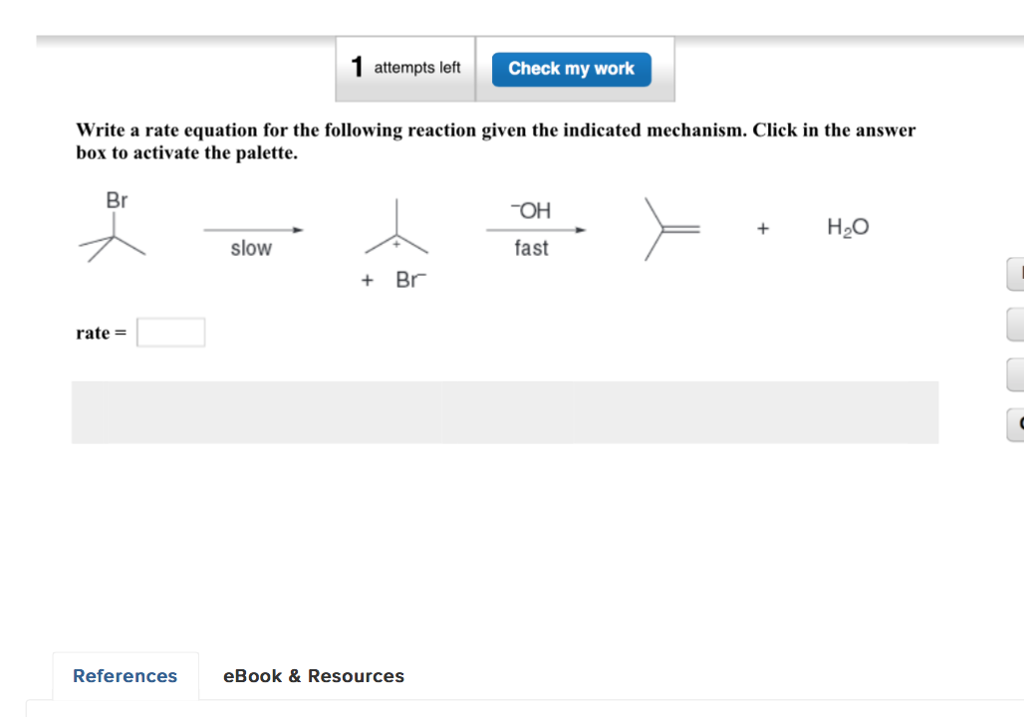Click the Br atom on the reactant
Screen dimensions: 1024x717
pos(116,200)
